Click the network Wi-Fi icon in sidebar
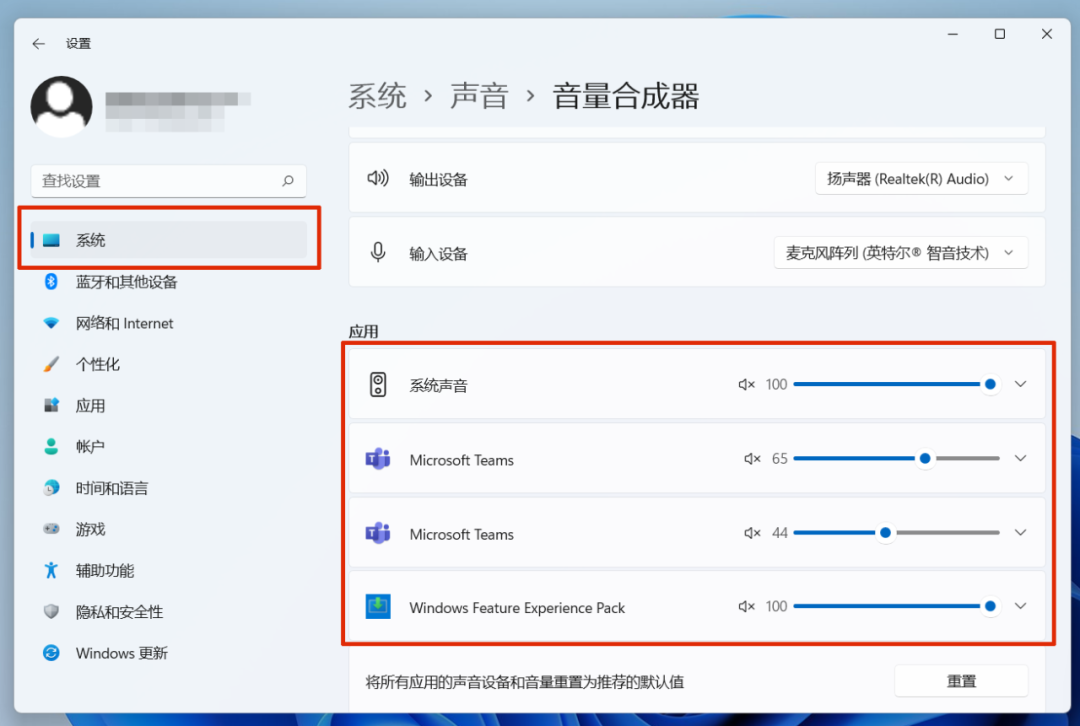Screen dimensions: 1080x726 tap(51, 323)
